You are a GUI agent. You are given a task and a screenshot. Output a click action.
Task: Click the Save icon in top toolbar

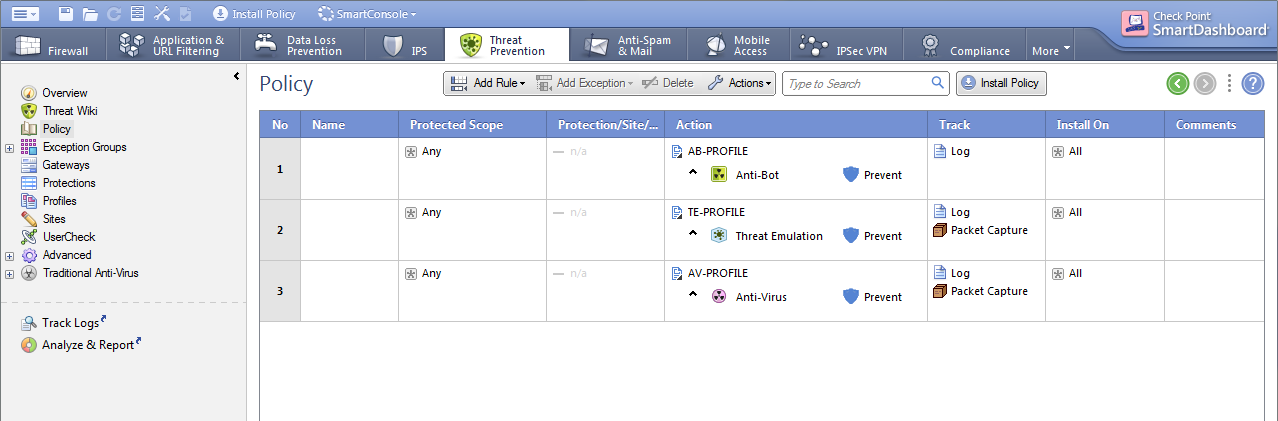point(65,14)
